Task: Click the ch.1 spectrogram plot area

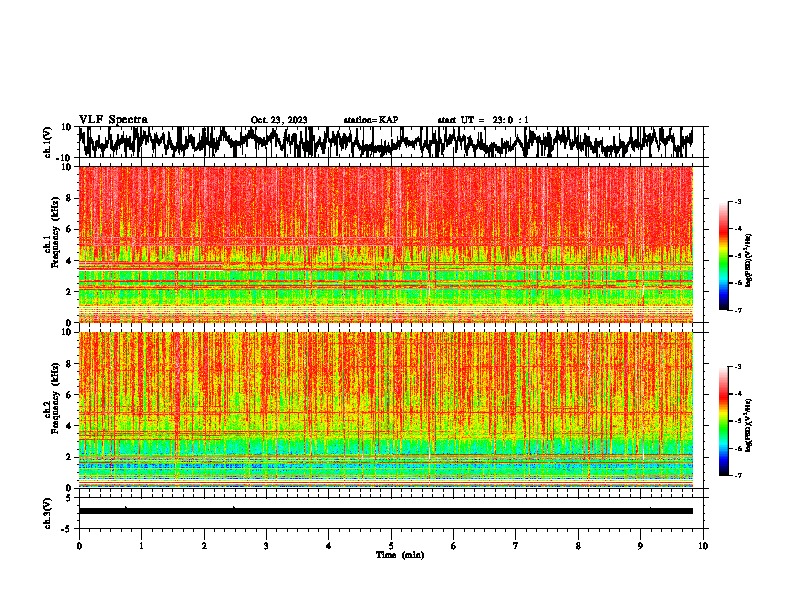Action: click(386, 244)
